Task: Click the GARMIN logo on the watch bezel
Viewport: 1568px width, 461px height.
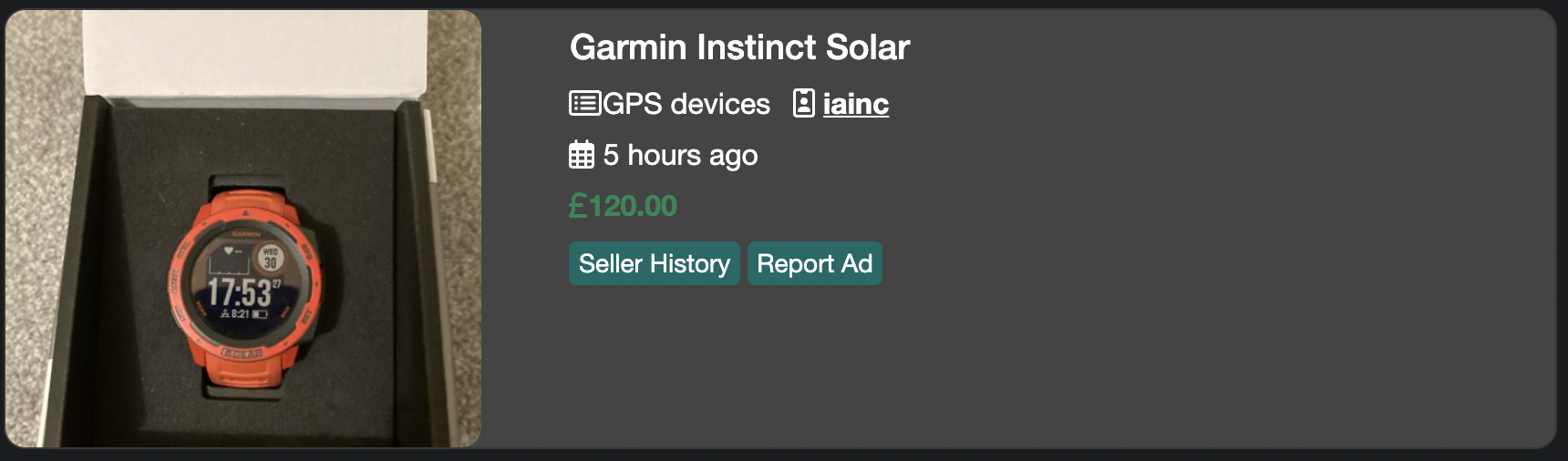Action: [x=245, y=234]
